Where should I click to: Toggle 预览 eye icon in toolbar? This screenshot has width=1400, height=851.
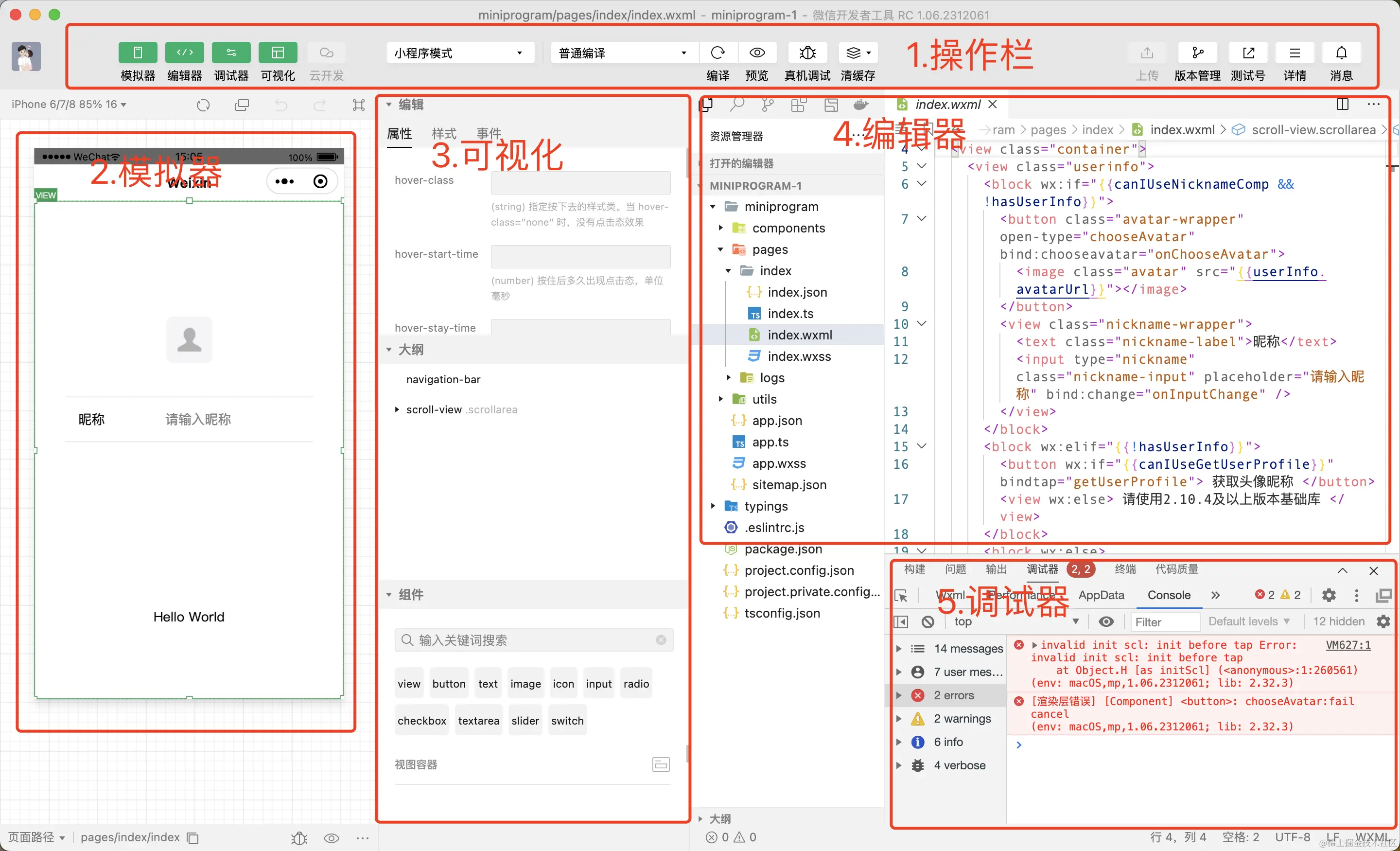coord(757,53)
